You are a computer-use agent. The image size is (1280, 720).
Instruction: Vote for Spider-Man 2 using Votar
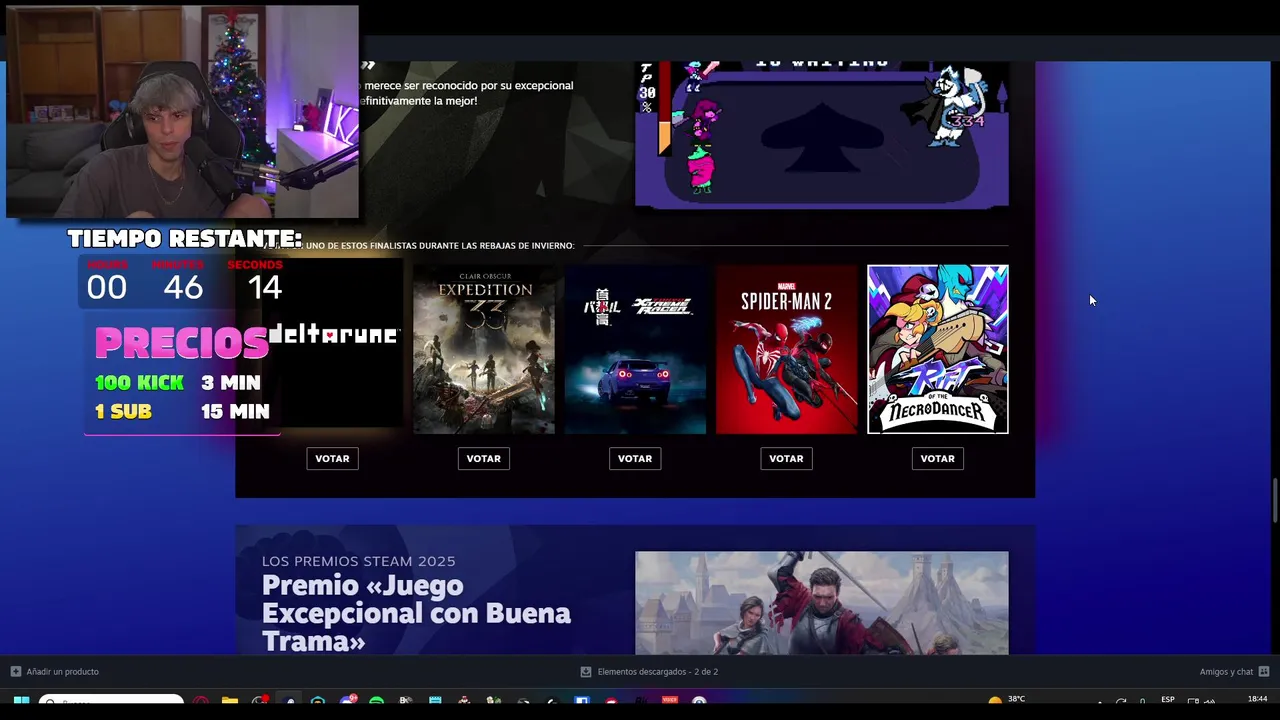(786, 458)
